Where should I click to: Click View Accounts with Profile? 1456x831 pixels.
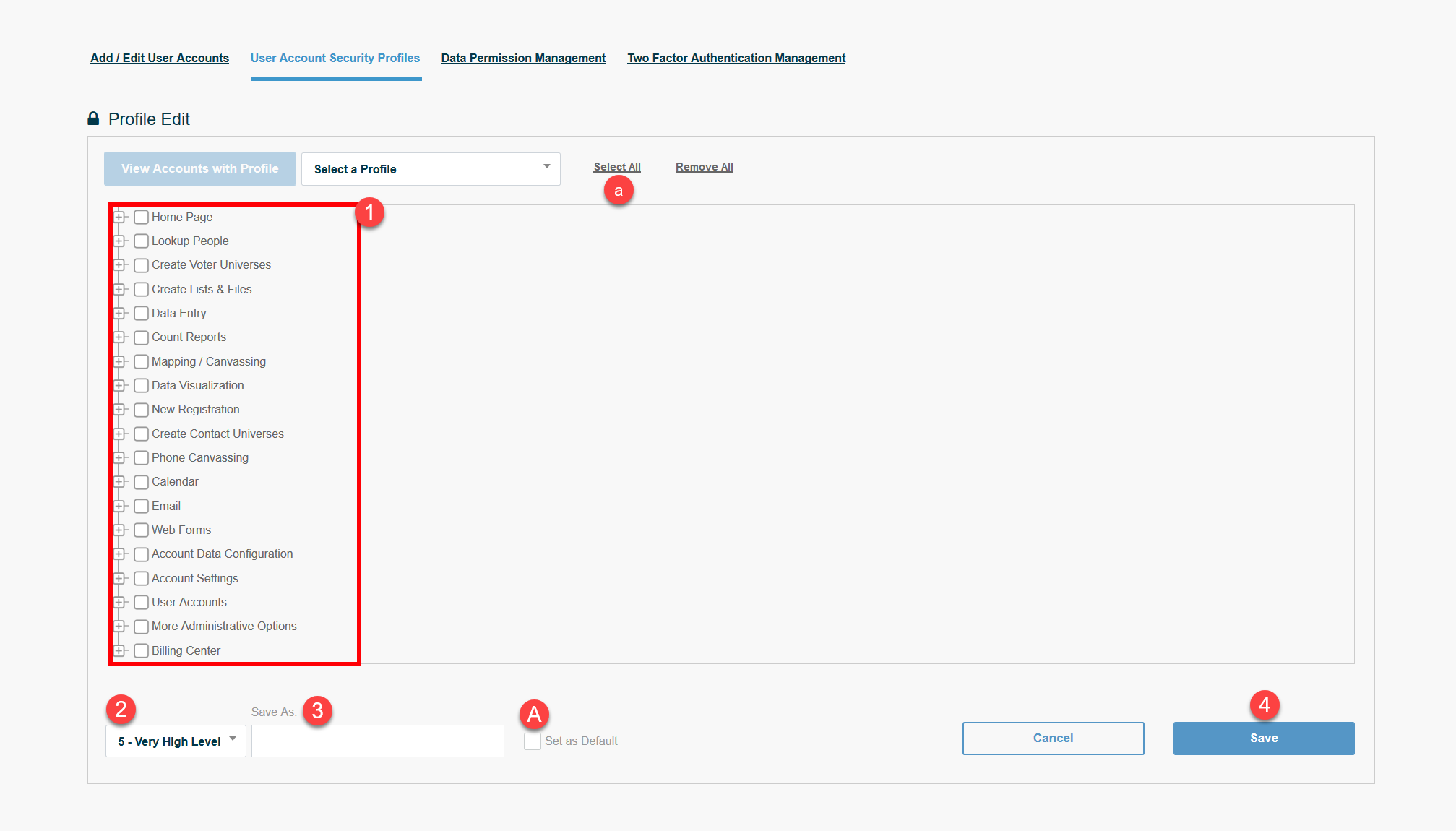[x=199, y=168]
